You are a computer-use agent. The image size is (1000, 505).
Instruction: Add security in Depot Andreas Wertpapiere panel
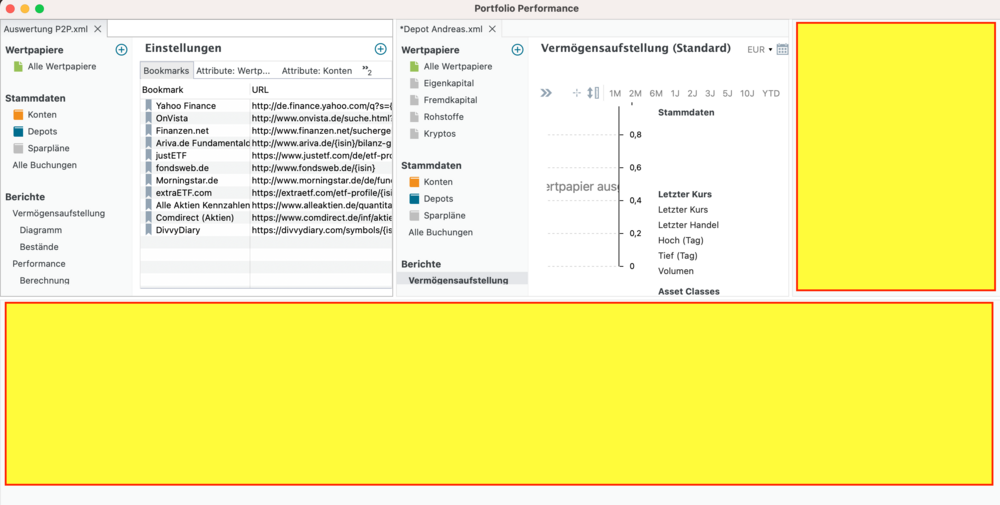518,50
